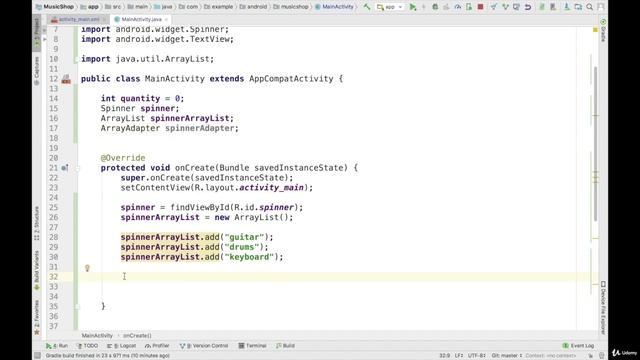Click the VCS commit checkmark icon

pyautogui.click(x=505, y=7)
